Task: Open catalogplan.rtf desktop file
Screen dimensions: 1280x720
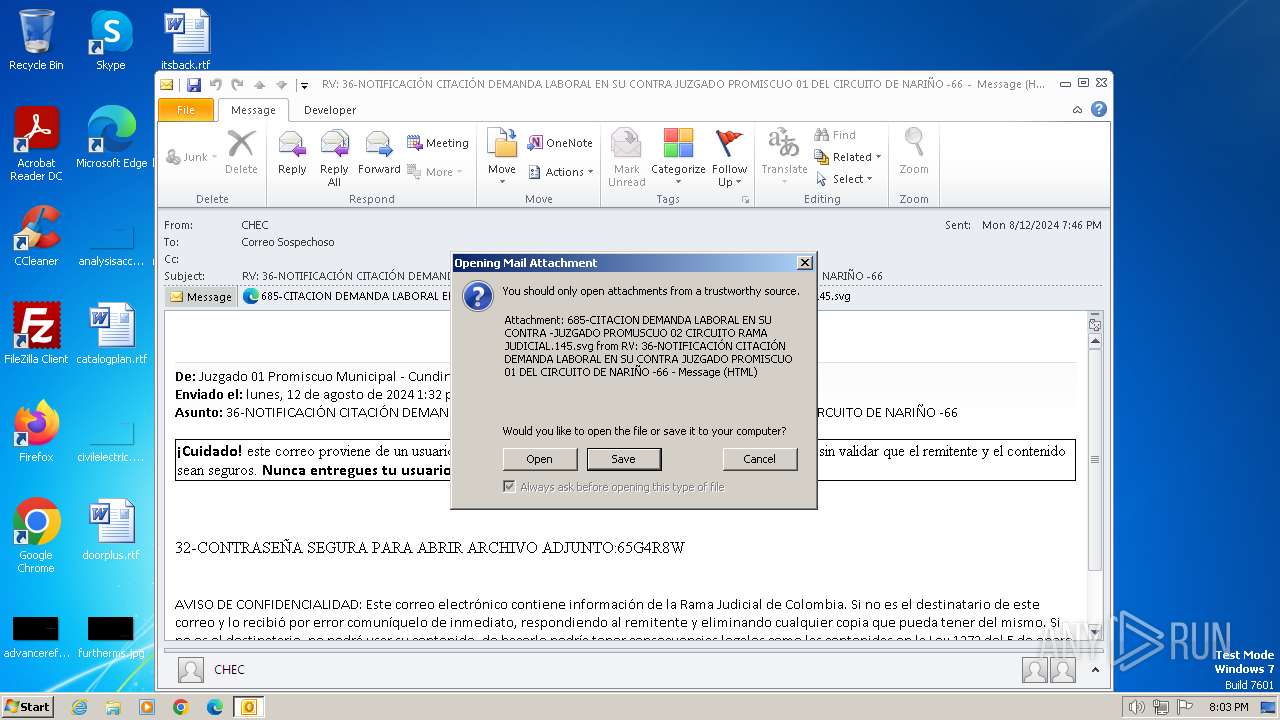Action: 111,334
